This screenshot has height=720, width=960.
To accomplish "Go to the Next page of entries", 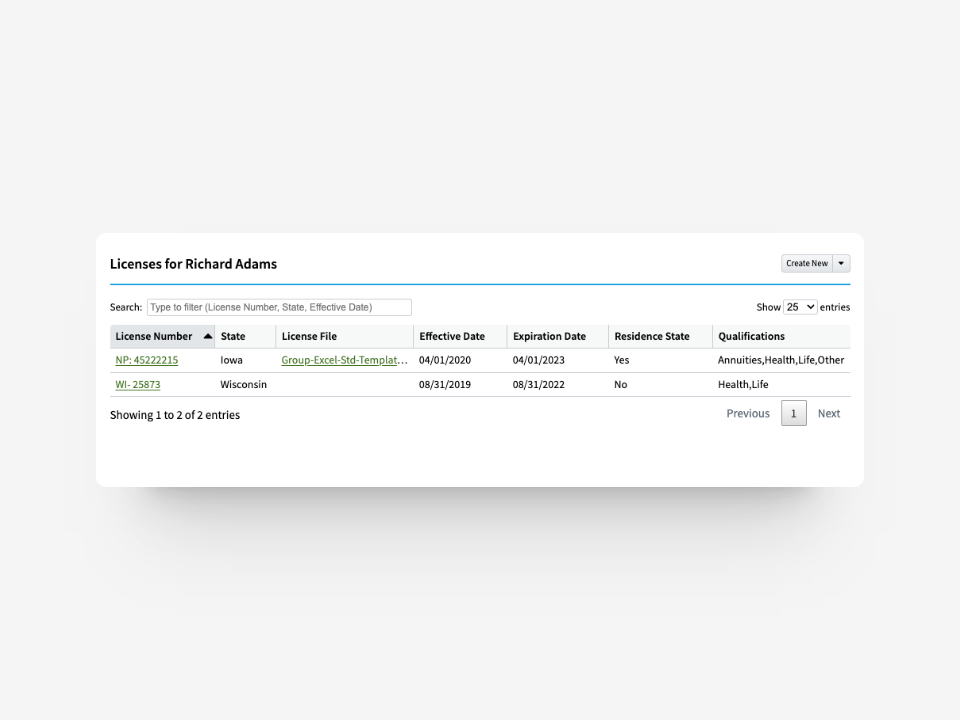I will point(829,413).
